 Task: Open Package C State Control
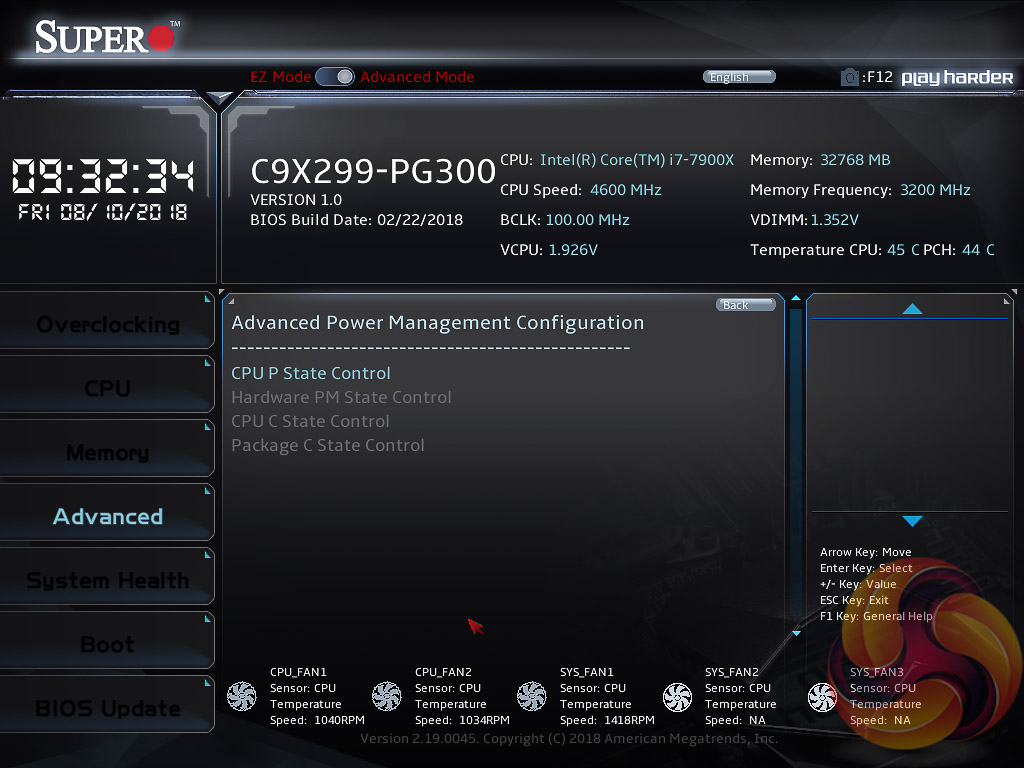point(328,445)
